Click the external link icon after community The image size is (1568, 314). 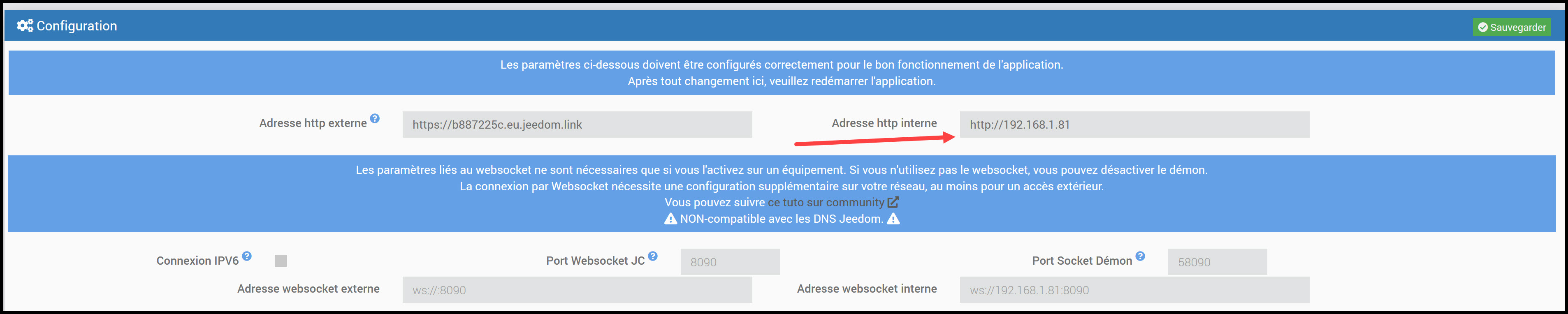(x=893, y=203)
